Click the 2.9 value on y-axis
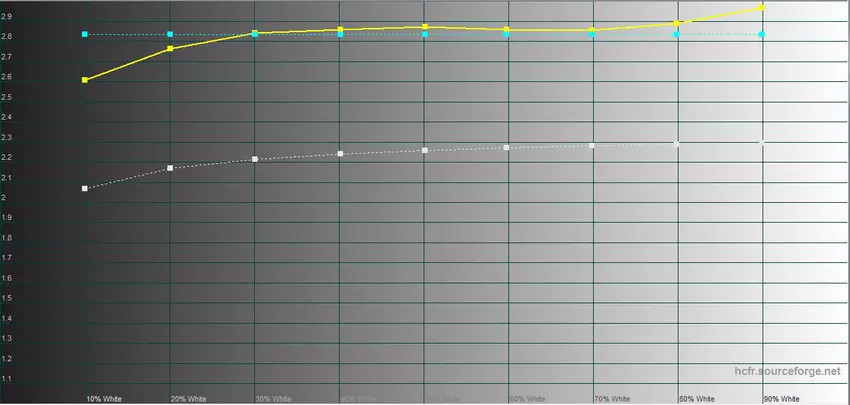850x405 pixels. (x=8, y=17)
